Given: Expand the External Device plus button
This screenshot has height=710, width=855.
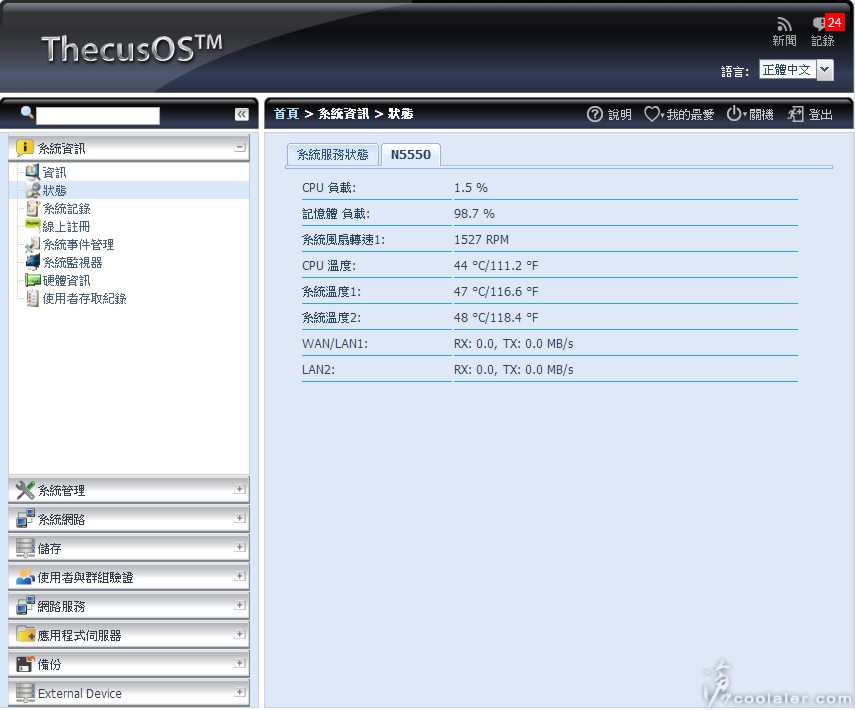Looking at the screenshot, I should coord(239,692).
